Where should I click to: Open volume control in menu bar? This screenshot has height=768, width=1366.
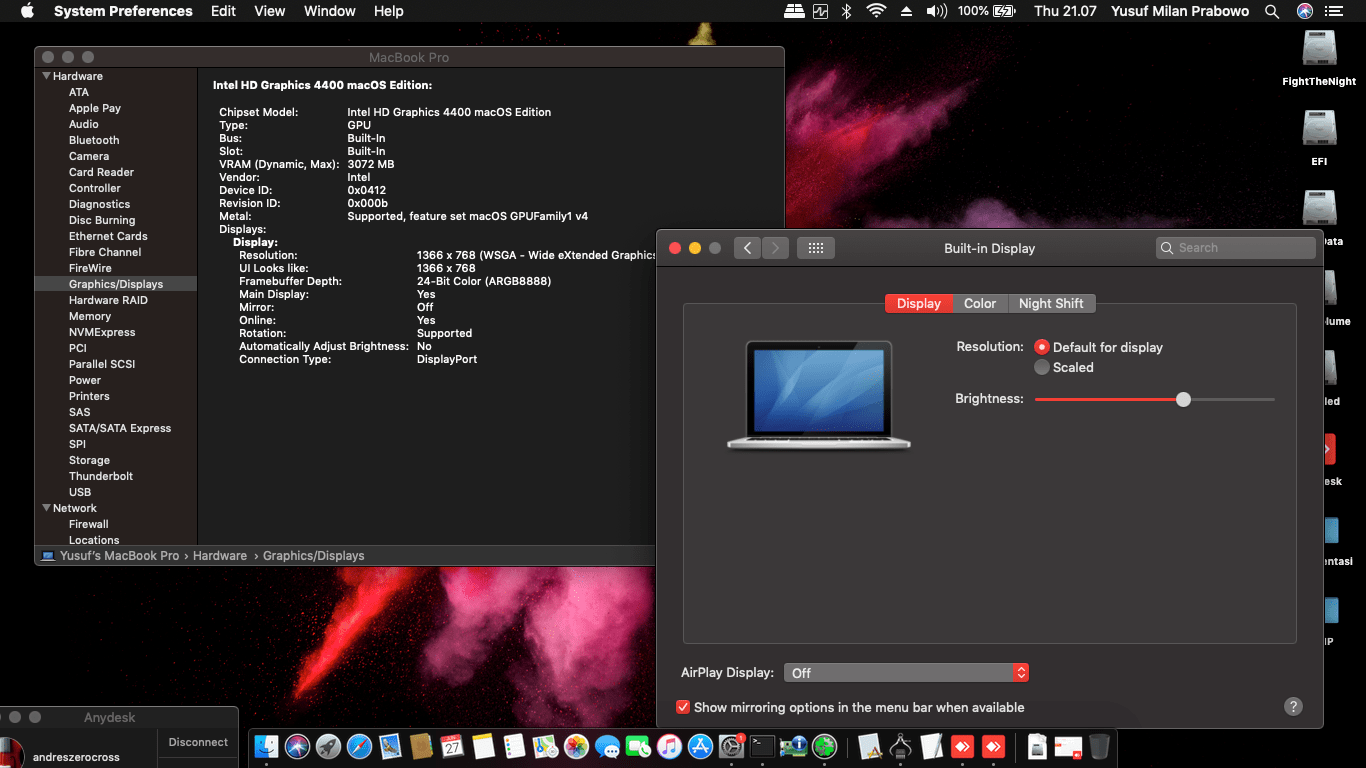pyautogui.click(x=936, y=11)
